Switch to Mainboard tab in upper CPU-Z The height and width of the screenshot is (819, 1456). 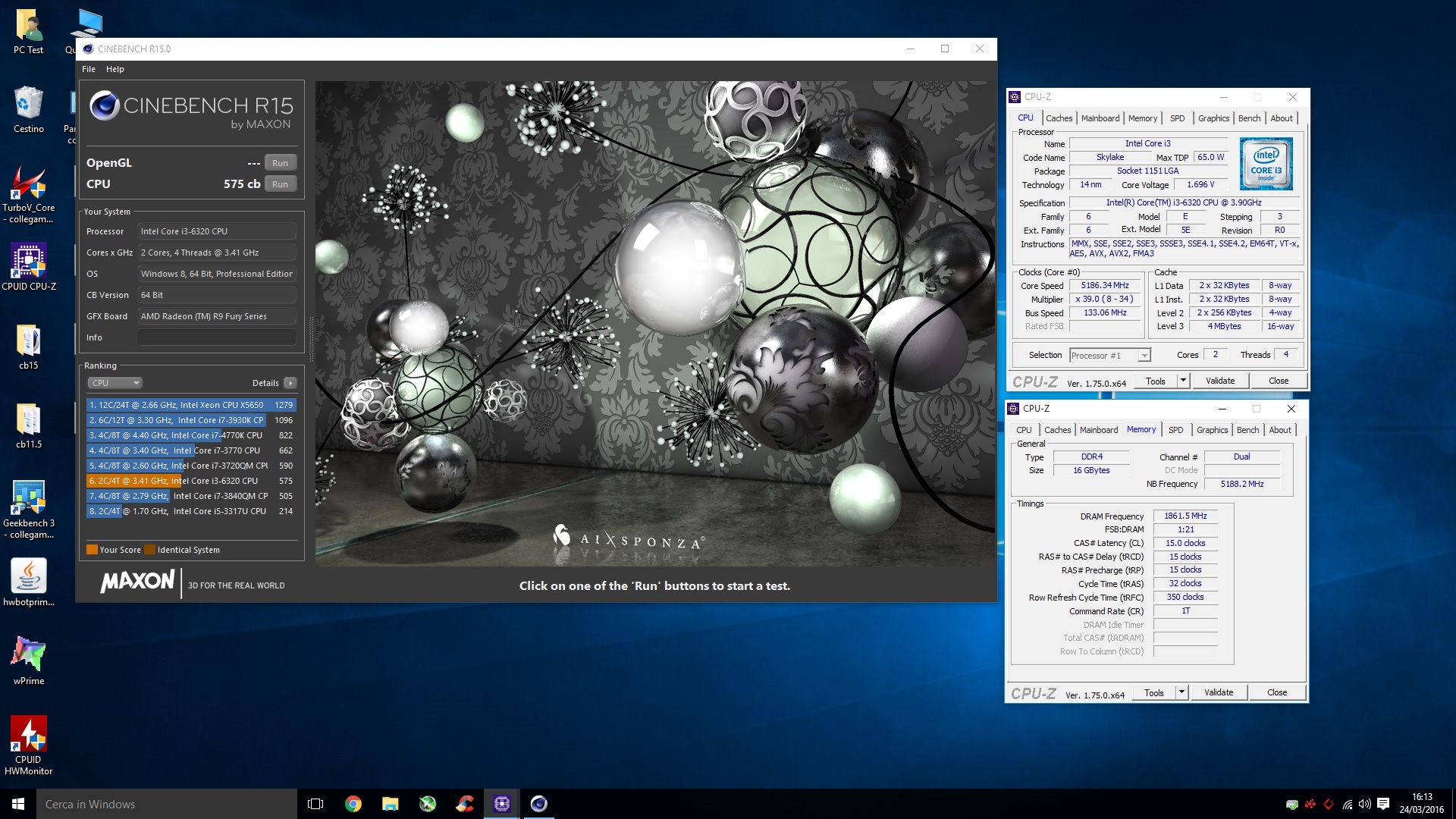pos(1100,118)
